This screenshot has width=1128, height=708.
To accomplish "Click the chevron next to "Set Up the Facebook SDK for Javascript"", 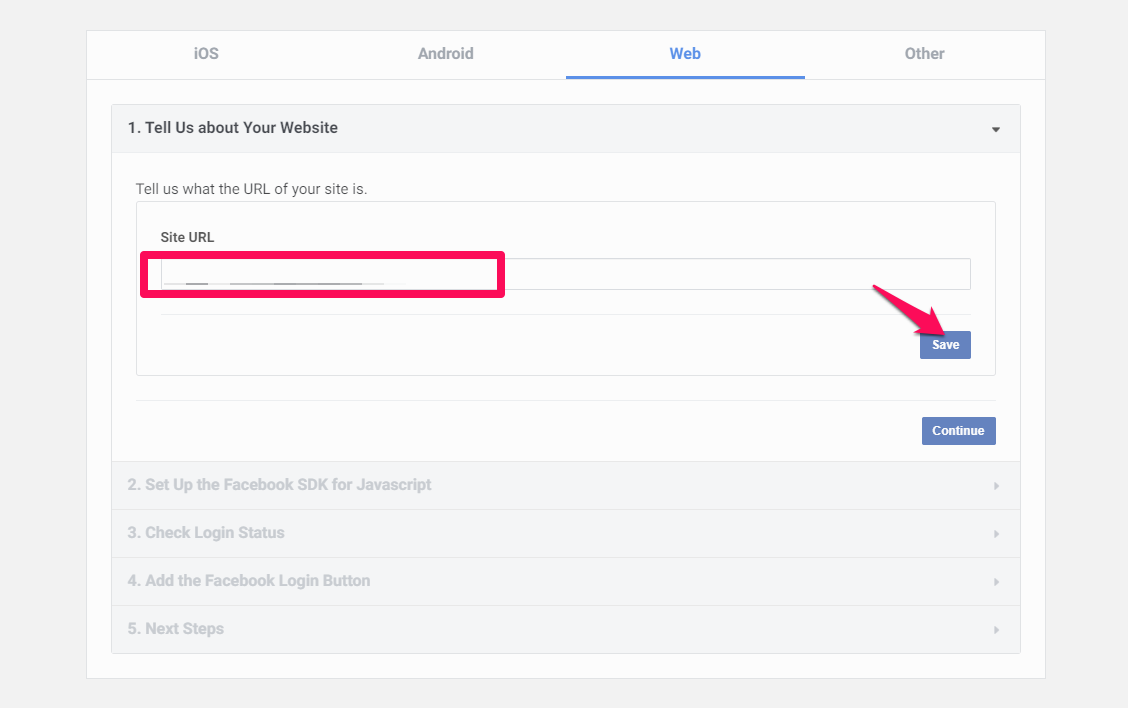I will pyautogui.click(x=995, y=485).
